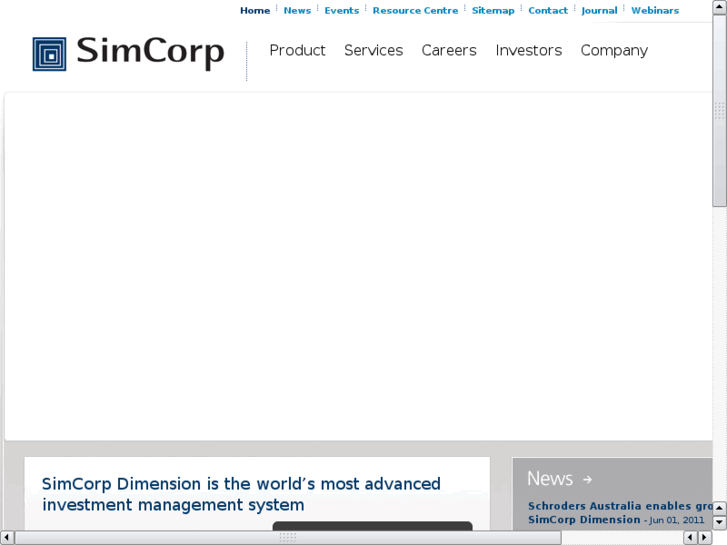
Task: Click the left arrow of horizontal scrollbar
Action: tap(6, 538)
